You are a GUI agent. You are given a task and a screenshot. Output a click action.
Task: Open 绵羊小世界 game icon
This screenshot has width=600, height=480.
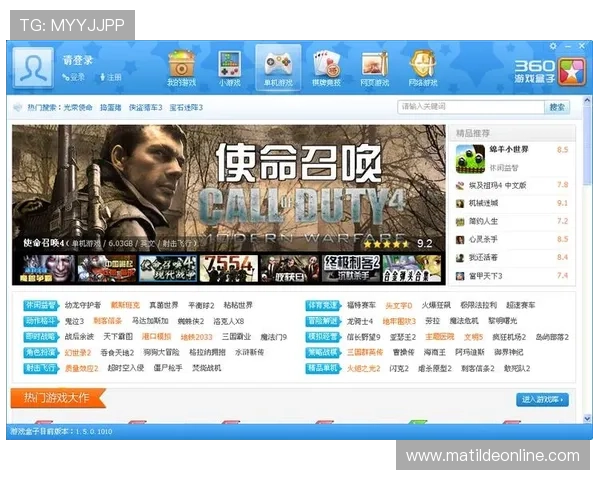click(x=470, y=159)
